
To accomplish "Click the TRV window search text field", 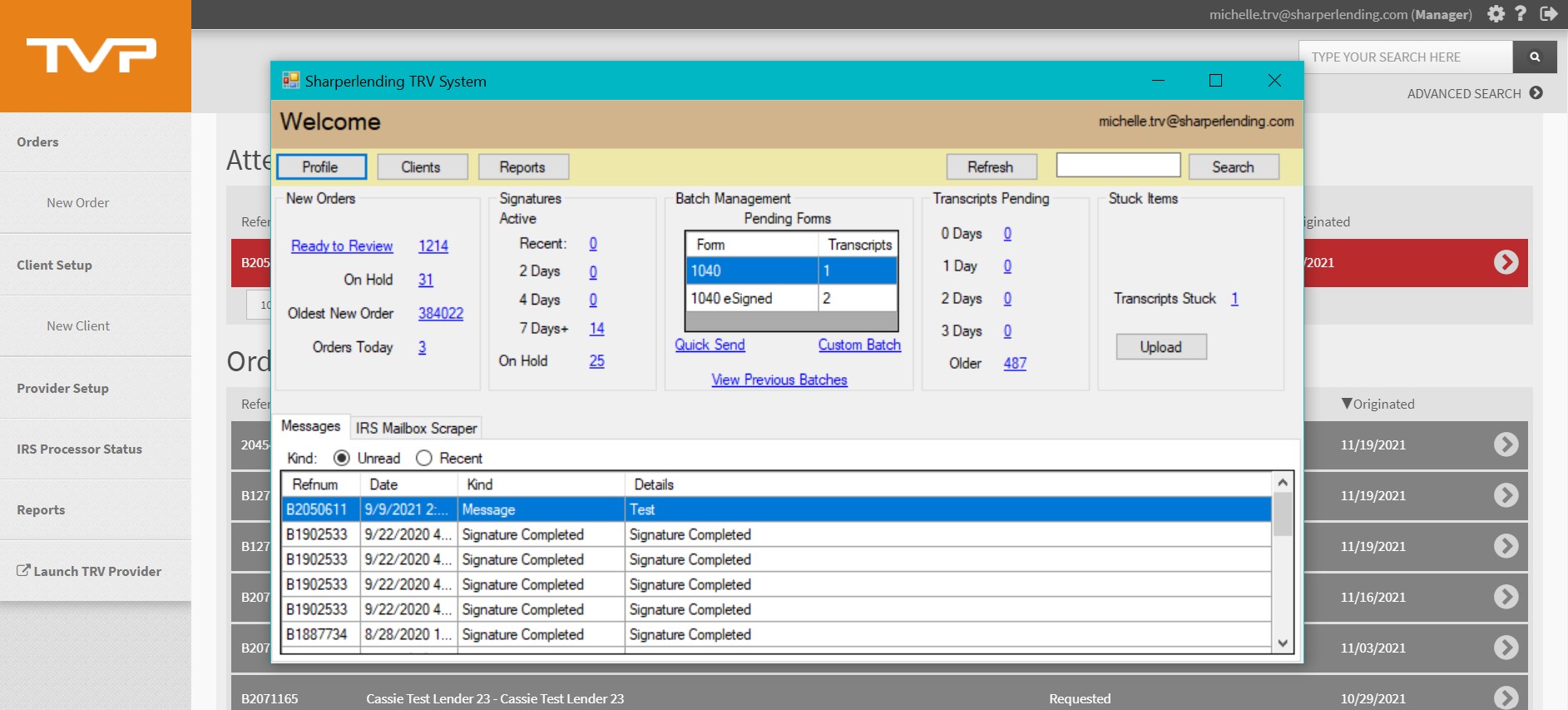I will click(x=1118, y=165).
